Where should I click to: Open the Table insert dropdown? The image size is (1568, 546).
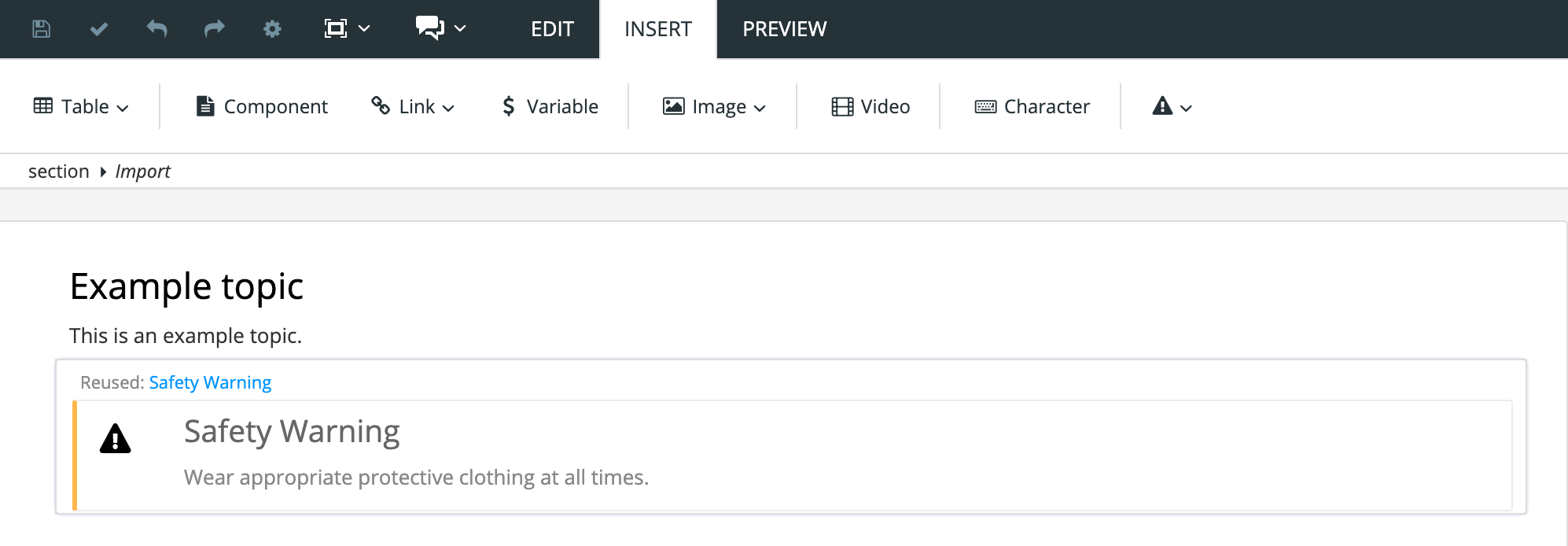(81, 106)
